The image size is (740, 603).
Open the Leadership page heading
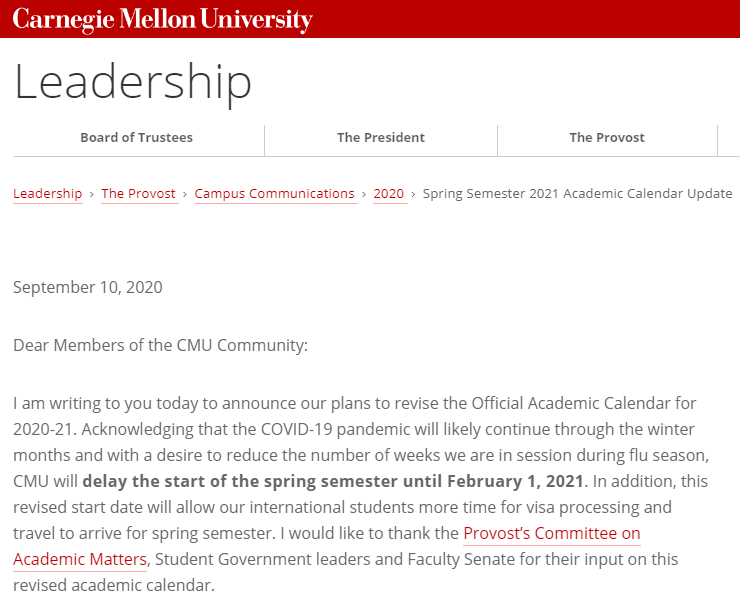tap(132, 82)
